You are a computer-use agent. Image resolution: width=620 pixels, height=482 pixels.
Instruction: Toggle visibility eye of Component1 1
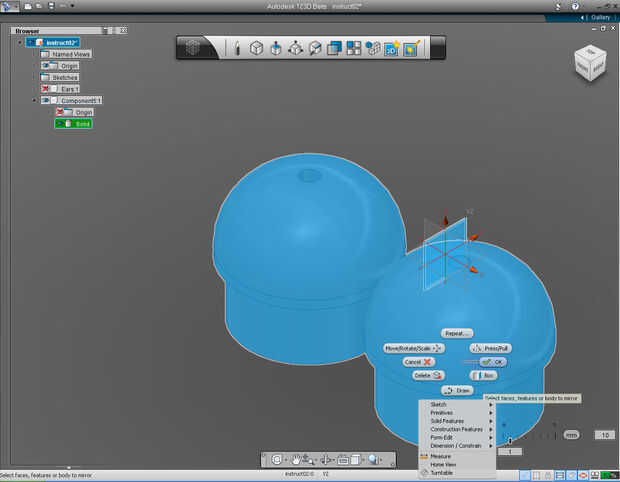click(45, 100)
